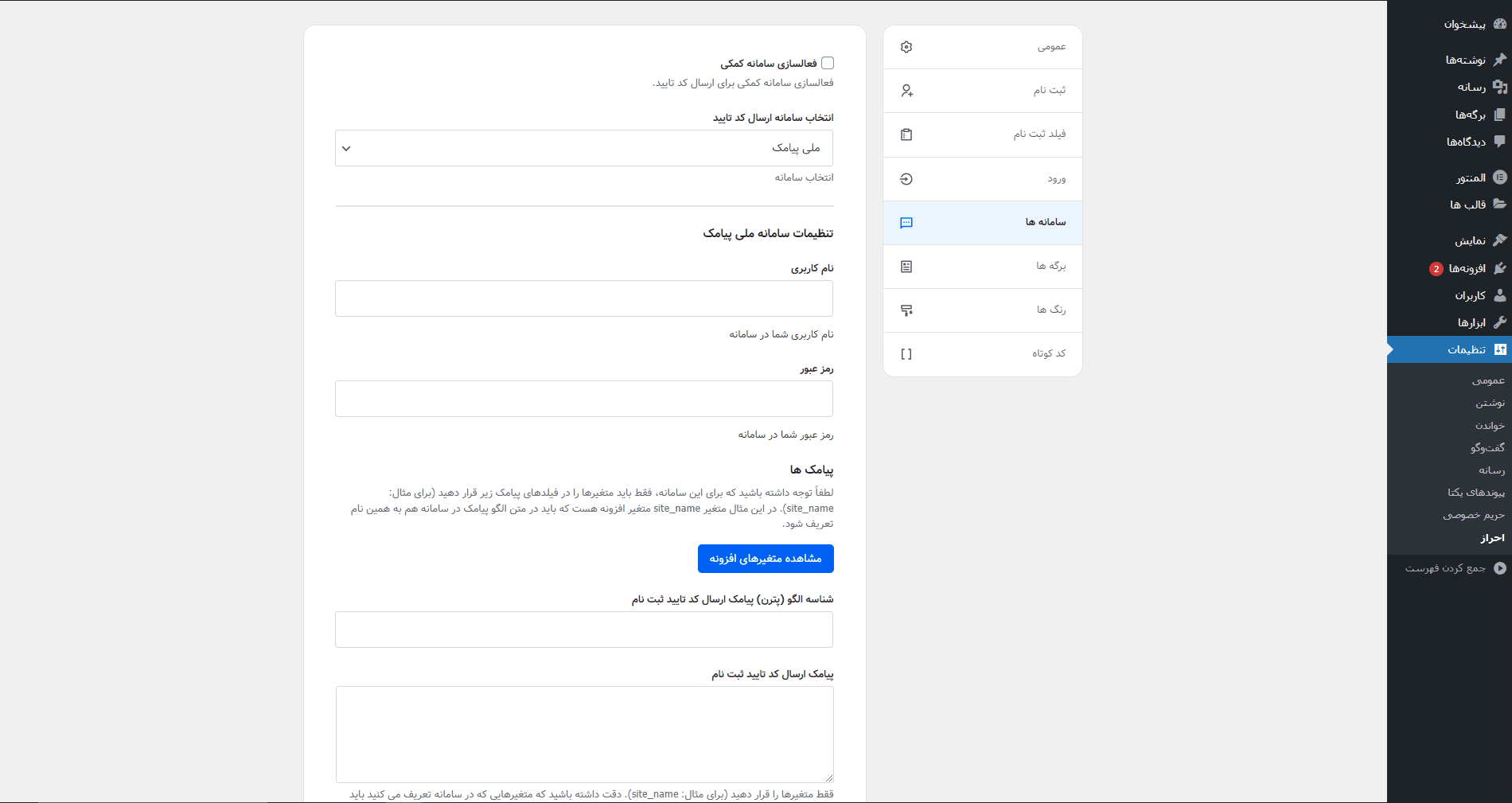Open the عمومی gear icon tab
The width and height of the screenshot is (1512, 803).
coord(906,47)
